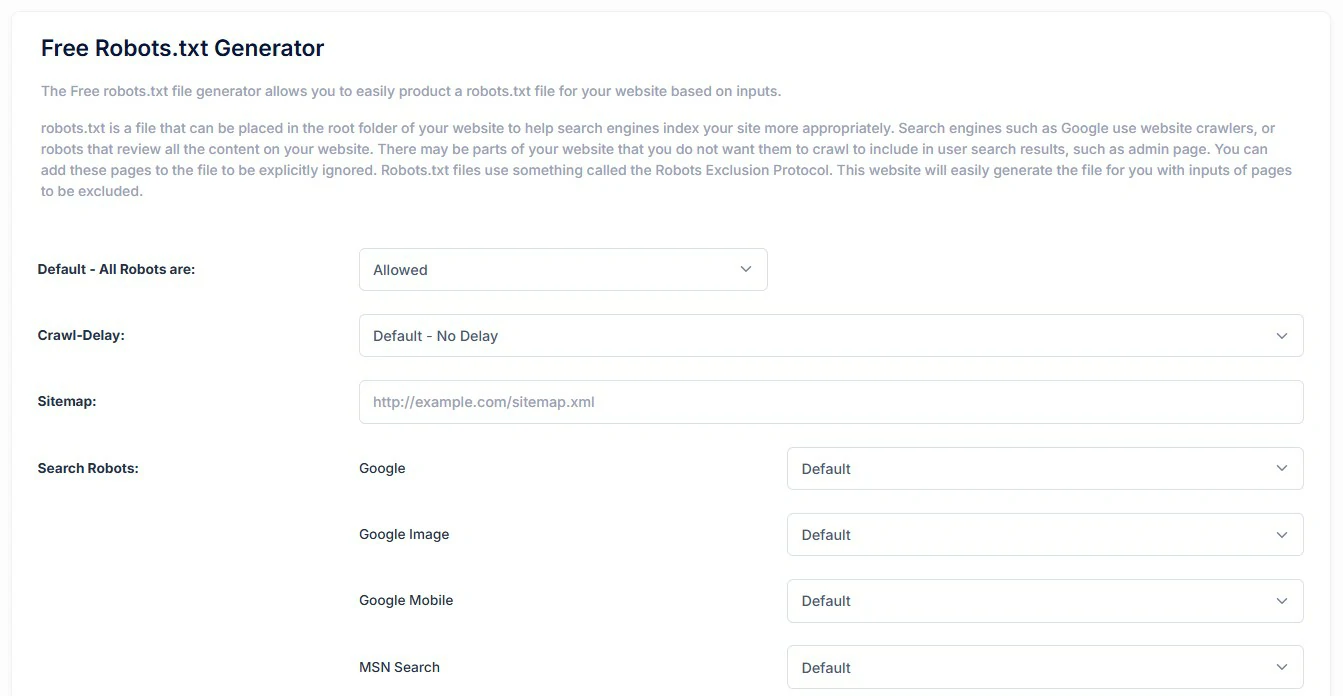Image resolution: width=1343 pixels, height=696 pixels.
Task: Open the Google Image Default dropdown
Action: coord(1045,534)
